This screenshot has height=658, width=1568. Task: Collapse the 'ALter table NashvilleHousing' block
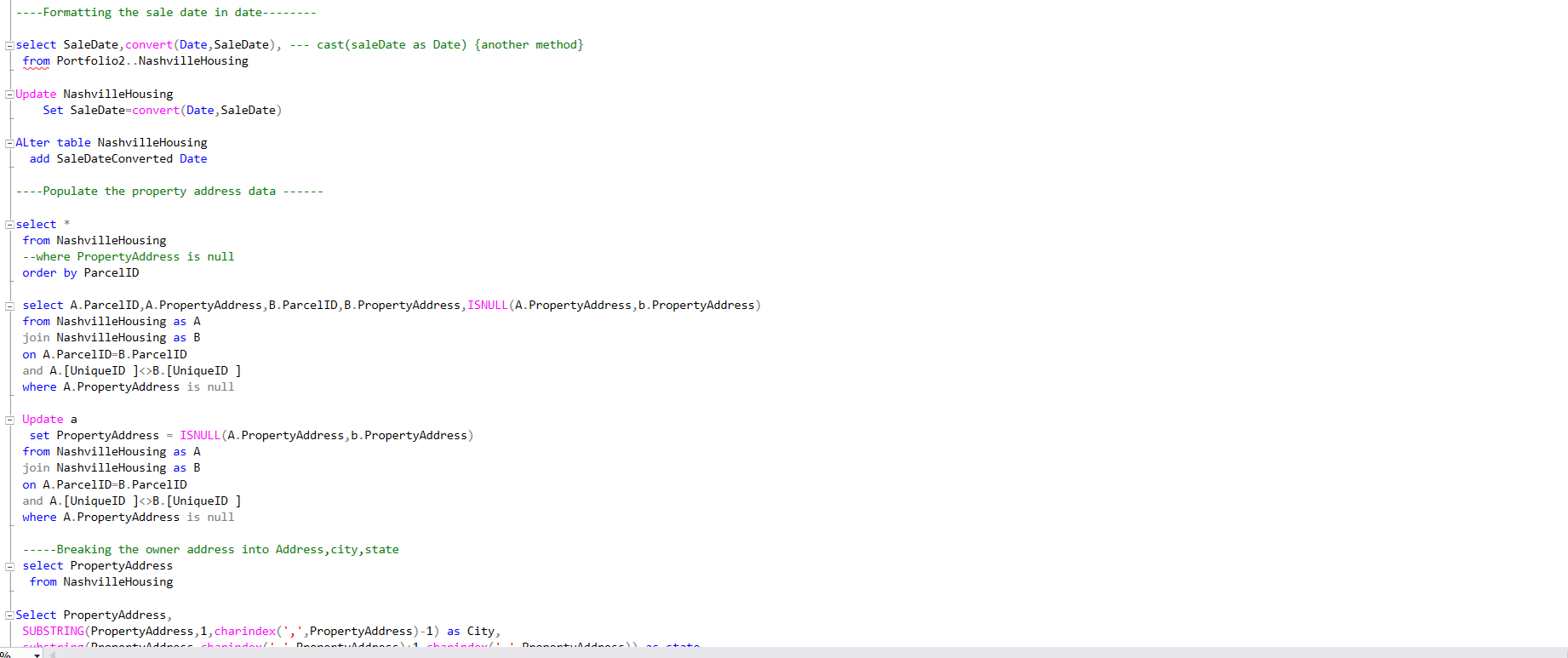click(9, 143)
